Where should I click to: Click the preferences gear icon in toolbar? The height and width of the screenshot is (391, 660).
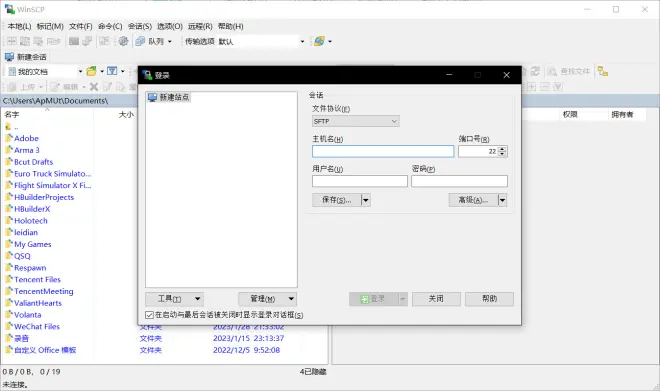pos(123,41)
